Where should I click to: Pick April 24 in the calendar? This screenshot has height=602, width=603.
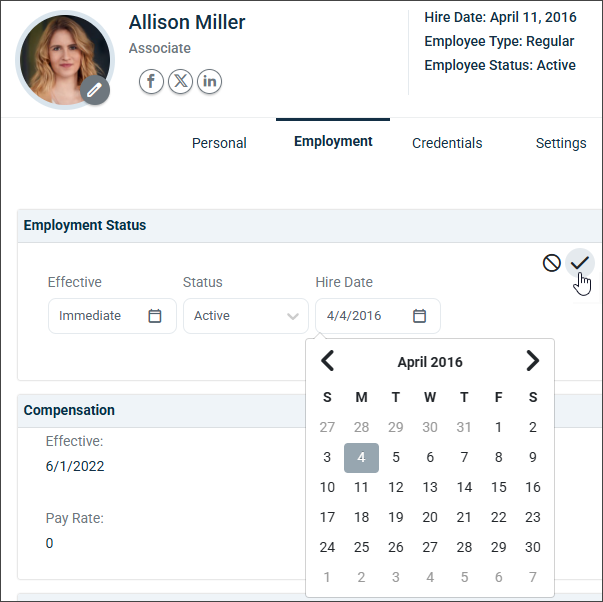click(x=327, y=547)
